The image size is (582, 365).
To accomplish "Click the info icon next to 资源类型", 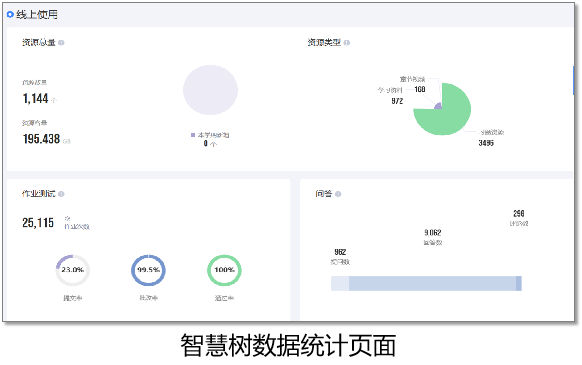I will (347, 43).
